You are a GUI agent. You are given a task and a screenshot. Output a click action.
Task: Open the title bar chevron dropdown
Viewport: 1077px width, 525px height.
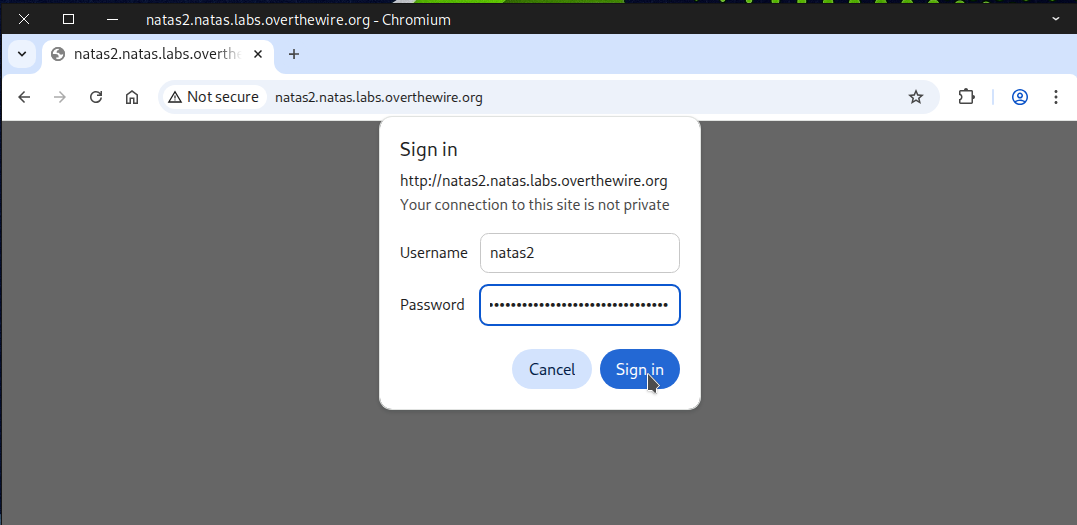pyautogui.click(x=1056, y=19)
